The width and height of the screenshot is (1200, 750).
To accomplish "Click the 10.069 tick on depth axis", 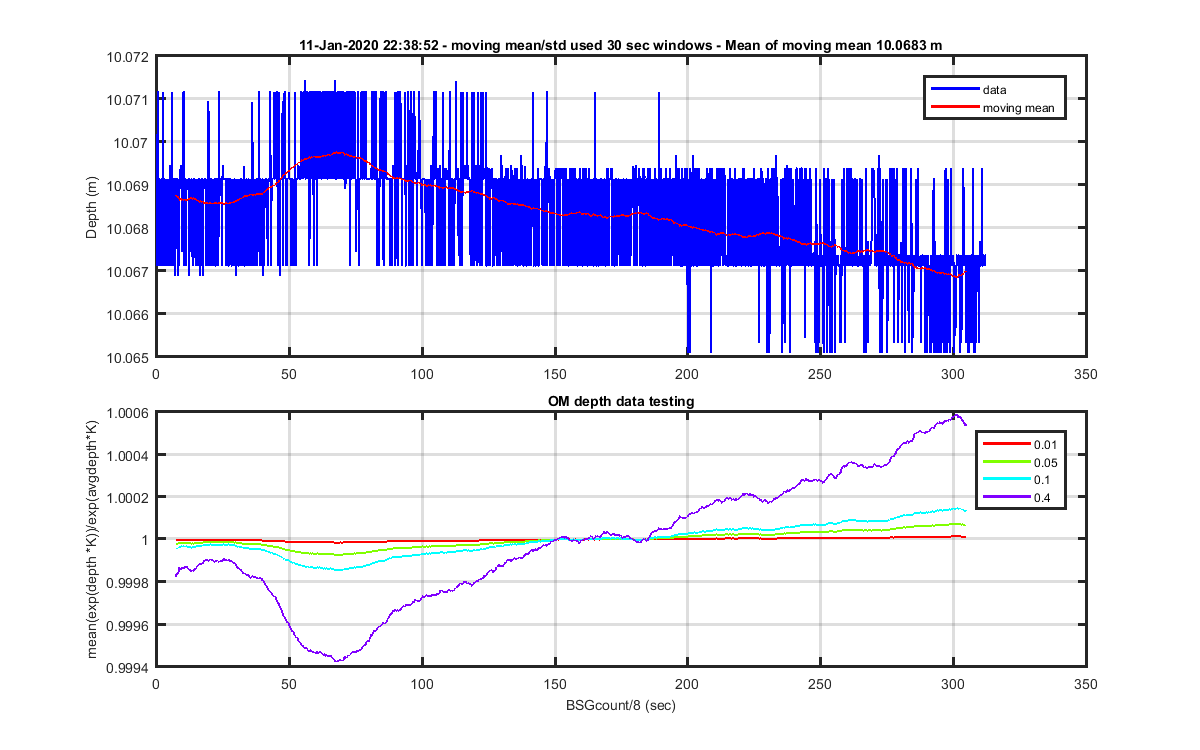I will click(128, 186).
